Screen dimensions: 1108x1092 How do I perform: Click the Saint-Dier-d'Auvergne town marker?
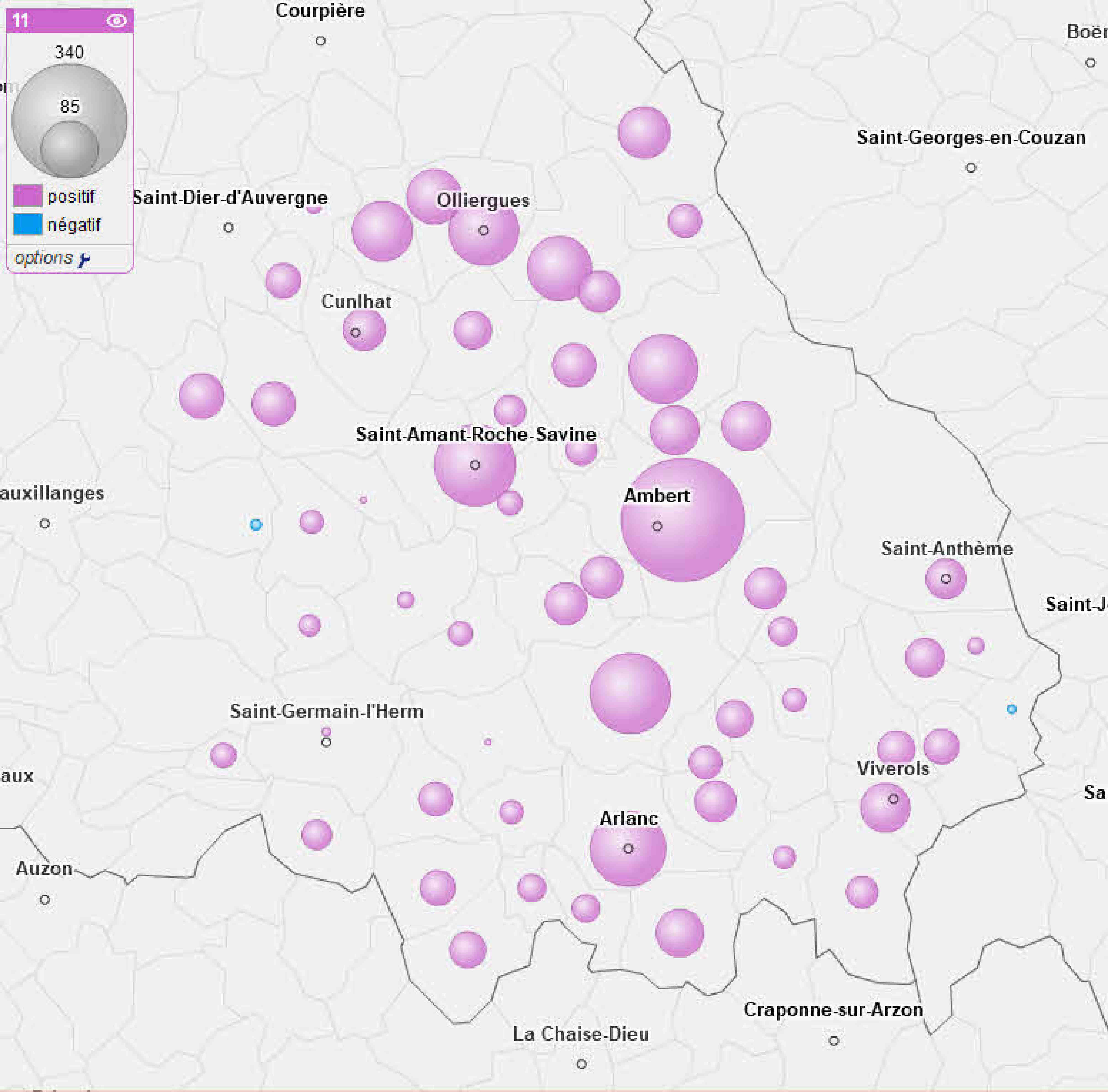point(228,227)
